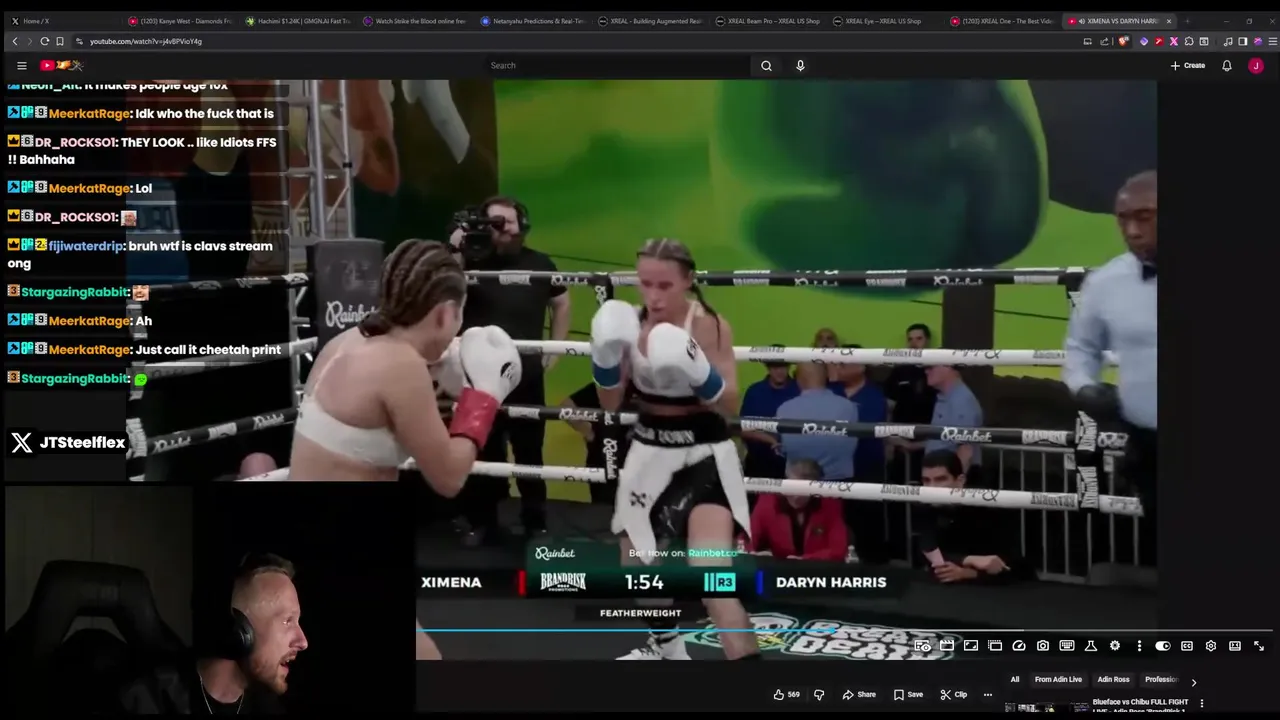The height and width of the screenshot is (720, 1280).
Task: Click the pink X extension icon
Action: click(1174, 41)
